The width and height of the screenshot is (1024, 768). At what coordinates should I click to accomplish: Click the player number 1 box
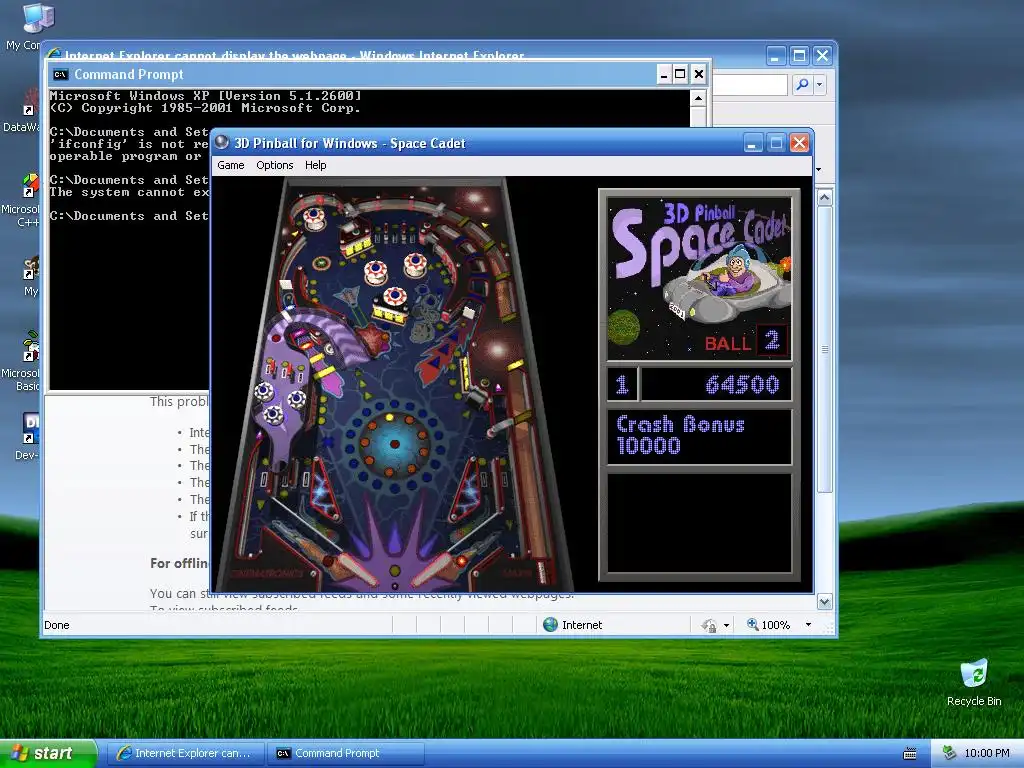tap(622, 385)
